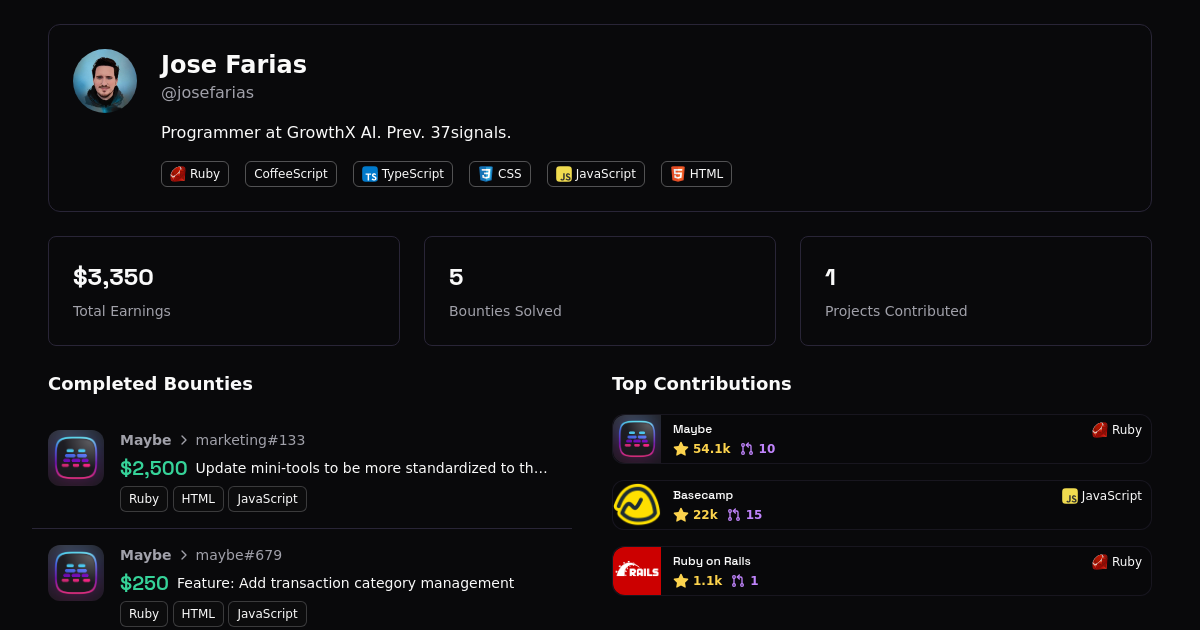Click the Maybe icon for the maybe#679 bounty

(76, 573)
